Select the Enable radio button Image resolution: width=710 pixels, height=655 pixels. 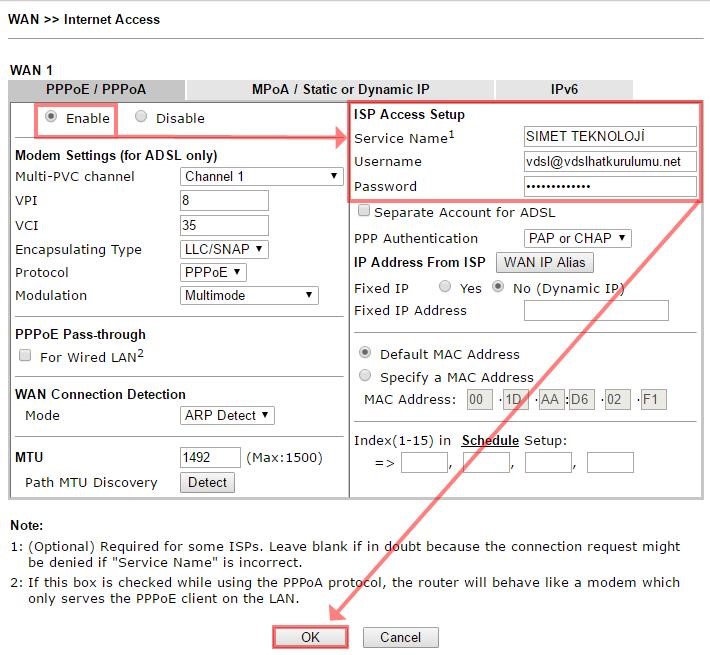[51, 117]
